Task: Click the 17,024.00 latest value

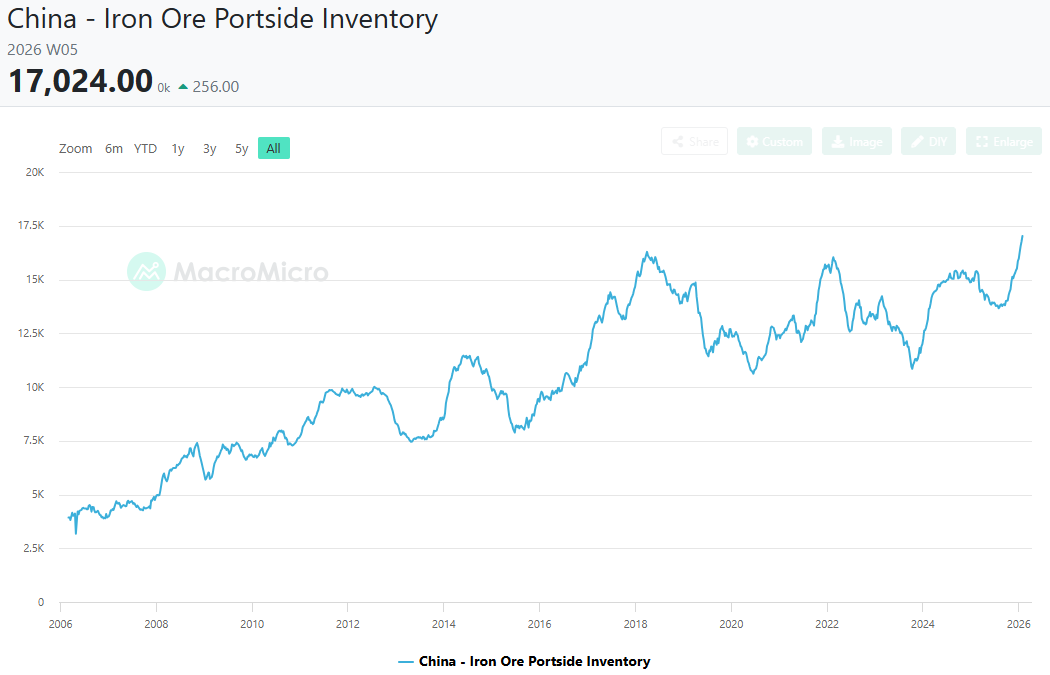Action: 80,81
